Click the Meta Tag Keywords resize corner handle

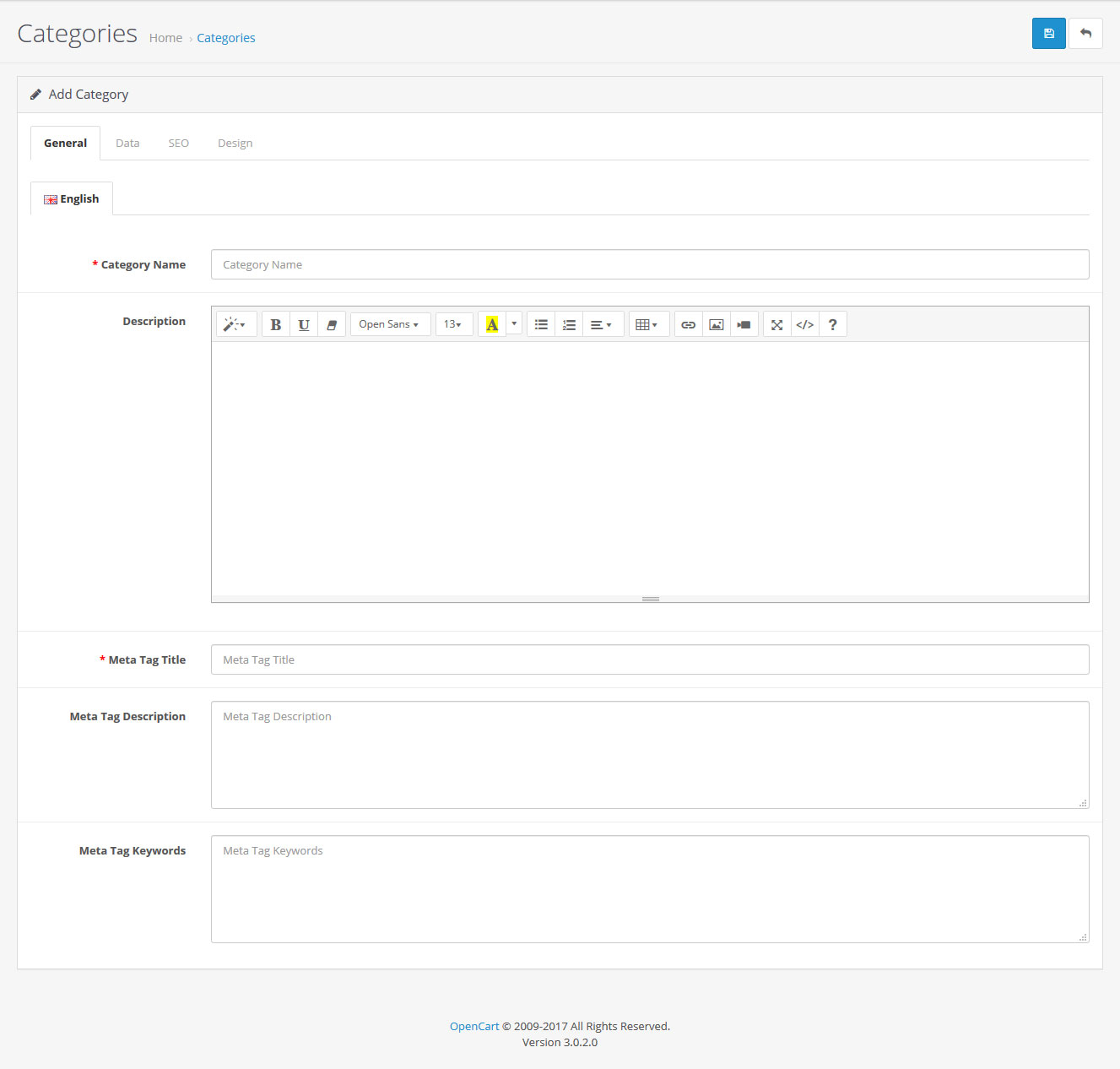point(1083,937)
